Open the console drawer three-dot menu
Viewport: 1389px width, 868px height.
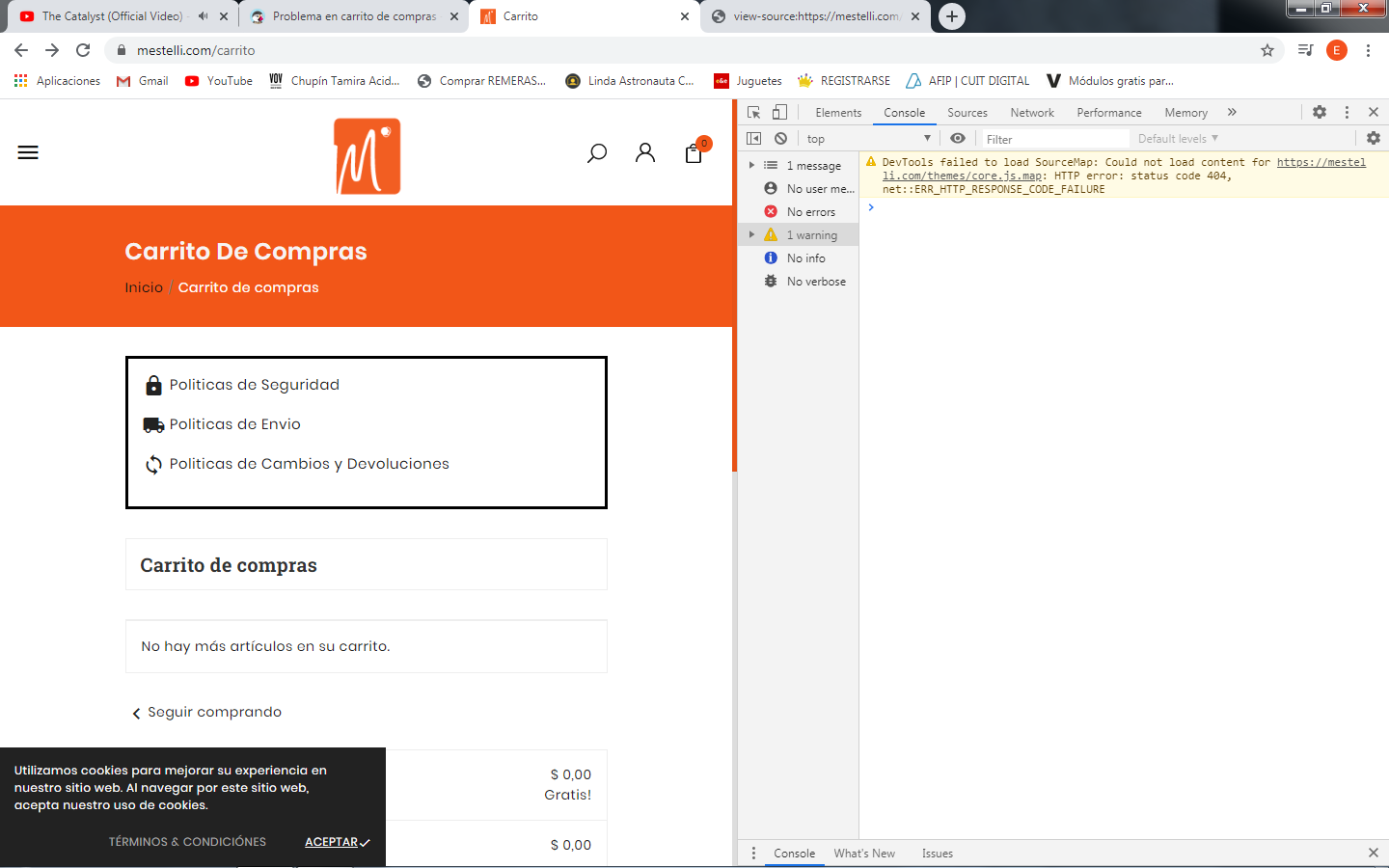753,854
